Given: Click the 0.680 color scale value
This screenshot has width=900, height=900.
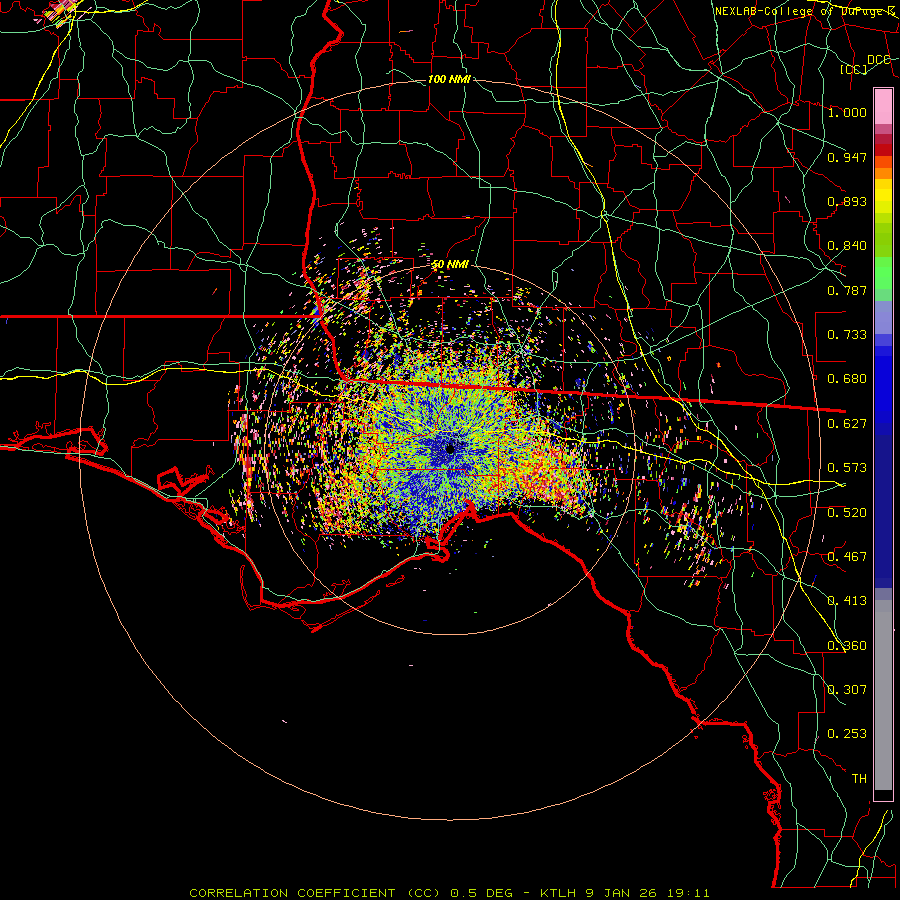Looking at the screenshot, I should pos(847,379).
